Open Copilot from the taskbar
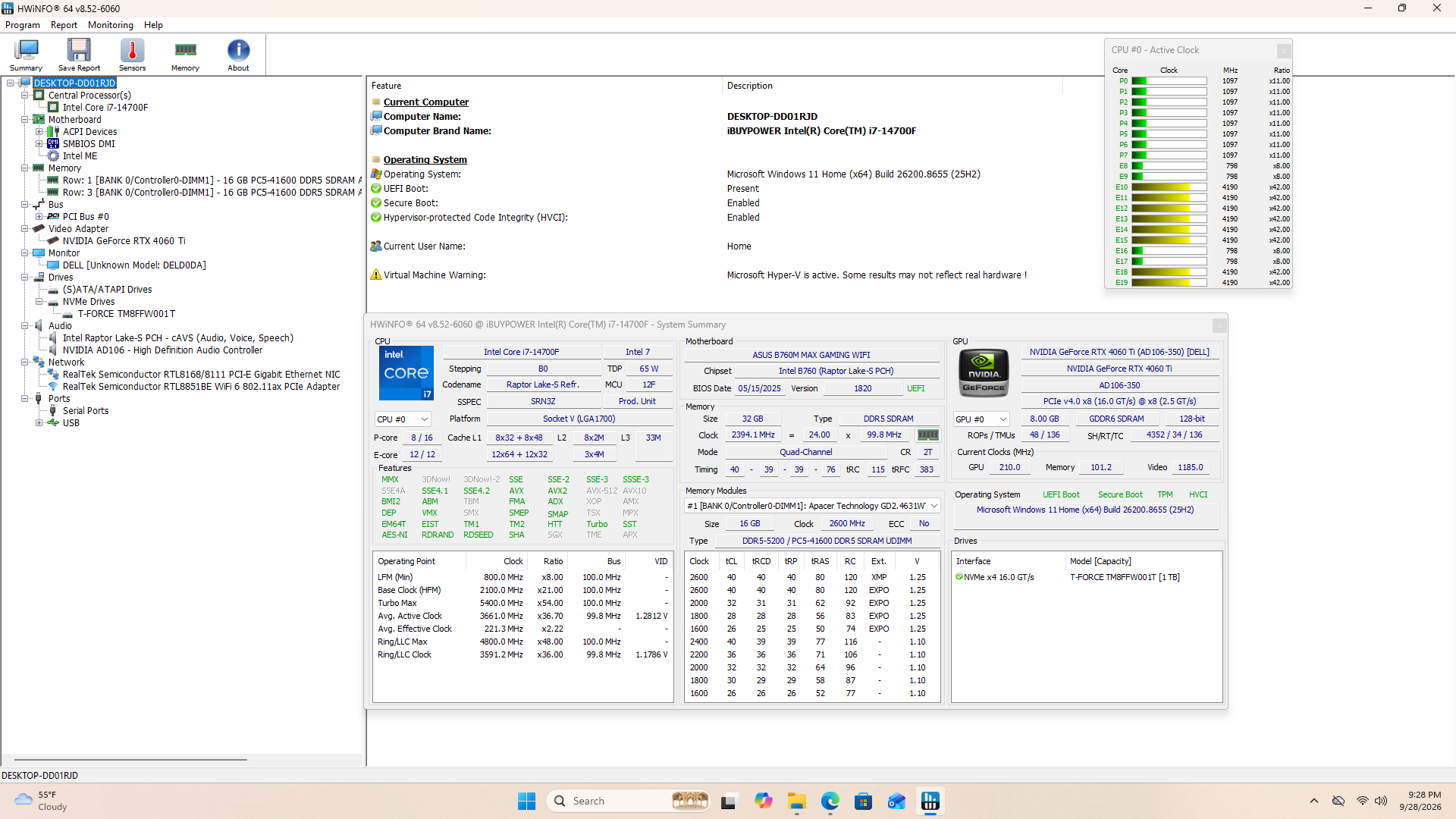 pos(763,801)
